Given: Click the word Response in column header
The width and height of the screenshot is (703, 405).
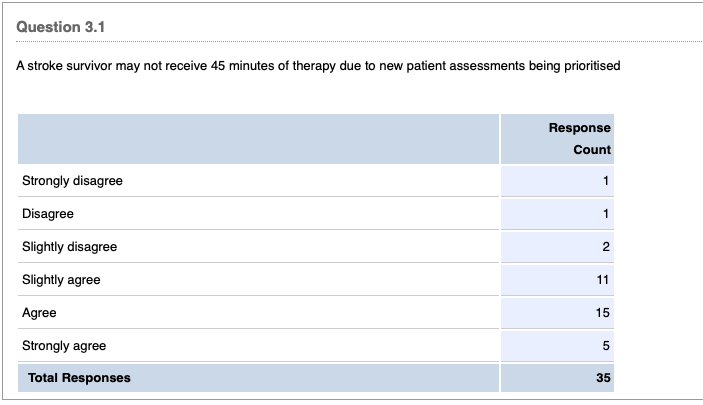Looking at the screenshot, I should 579,128.
